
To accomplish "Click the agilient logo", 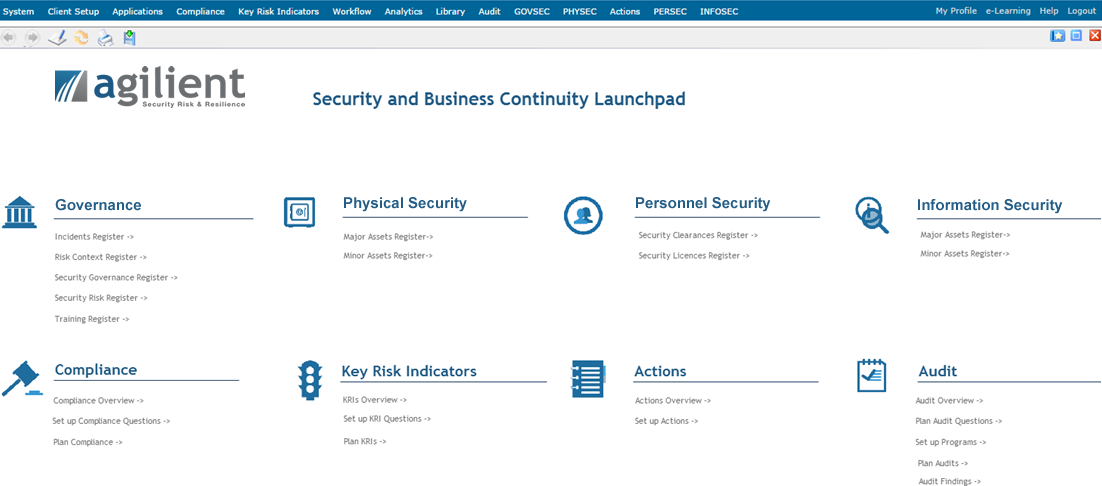I will [x=150, y=88].
